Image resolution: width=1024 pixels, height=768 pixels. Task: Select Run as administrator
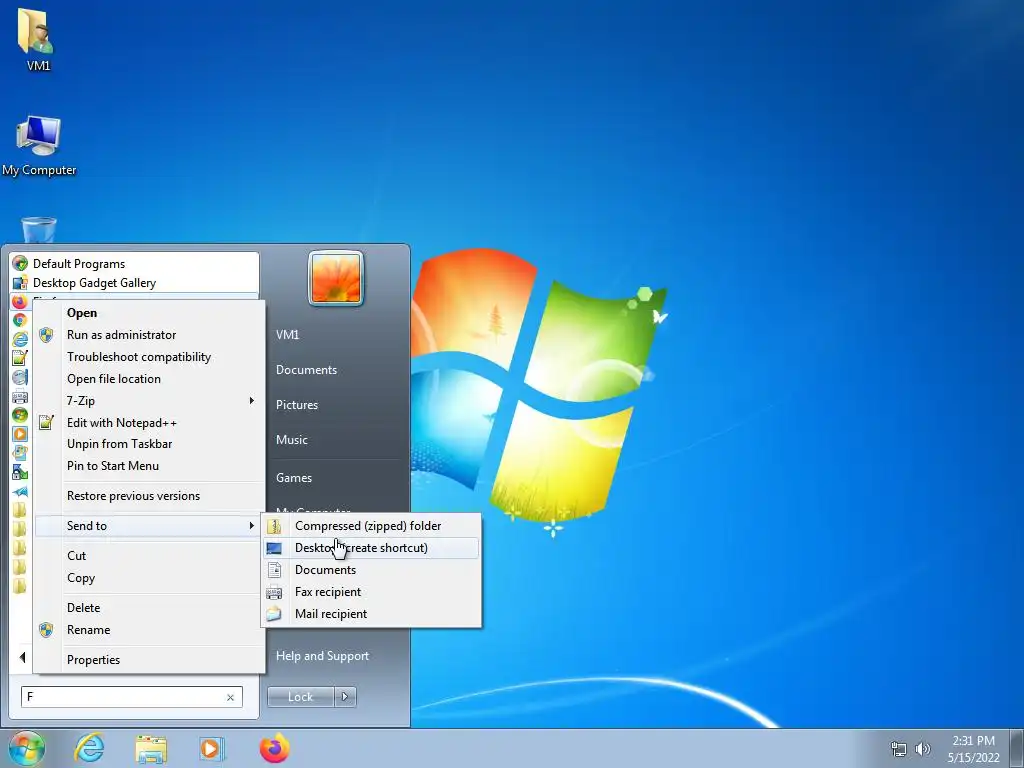[x=150, y=335]
